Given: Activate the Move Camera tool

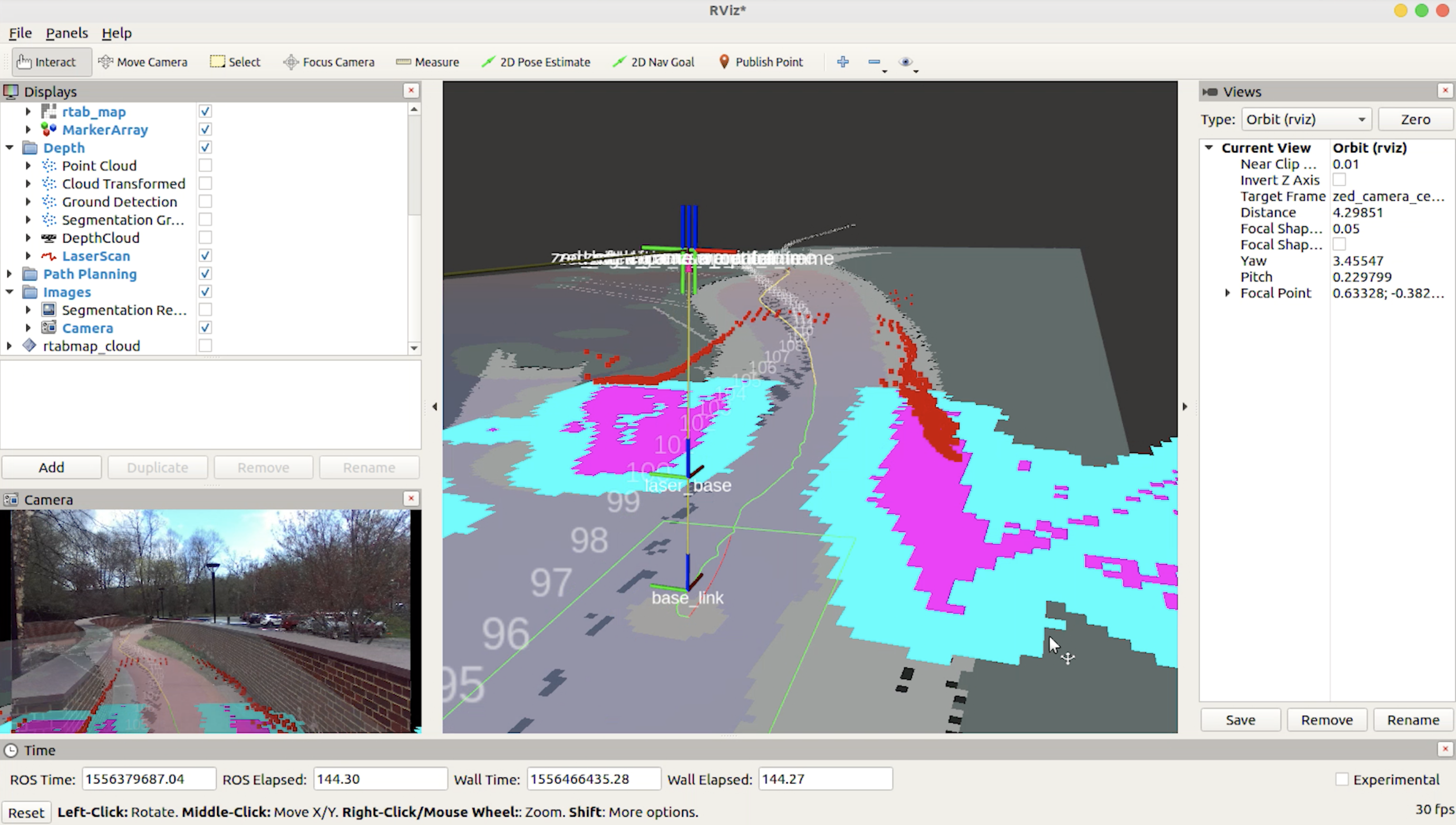Looking at the screenshot, I should [143, 62].
